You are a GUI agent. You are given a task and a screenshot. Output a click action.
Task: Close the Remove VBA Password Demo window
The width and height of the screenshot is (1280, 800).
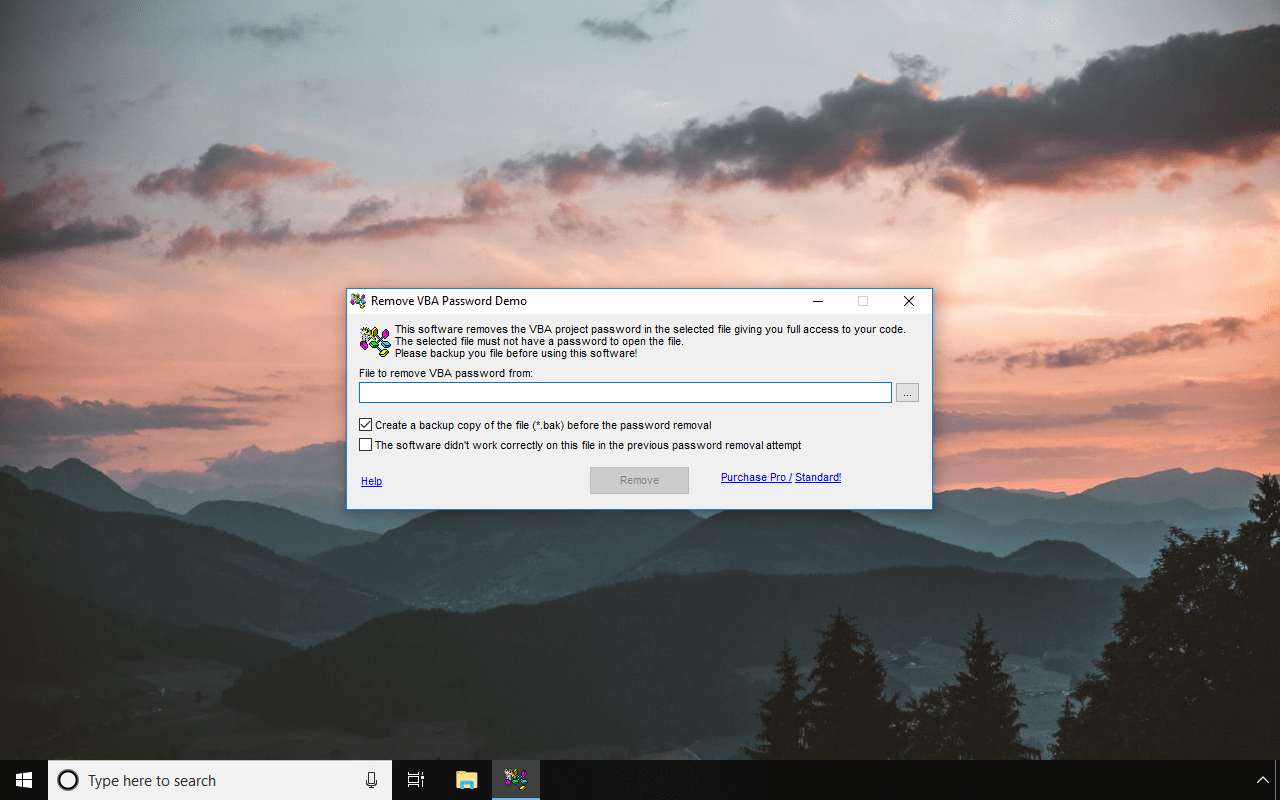[x=908, y=301]
